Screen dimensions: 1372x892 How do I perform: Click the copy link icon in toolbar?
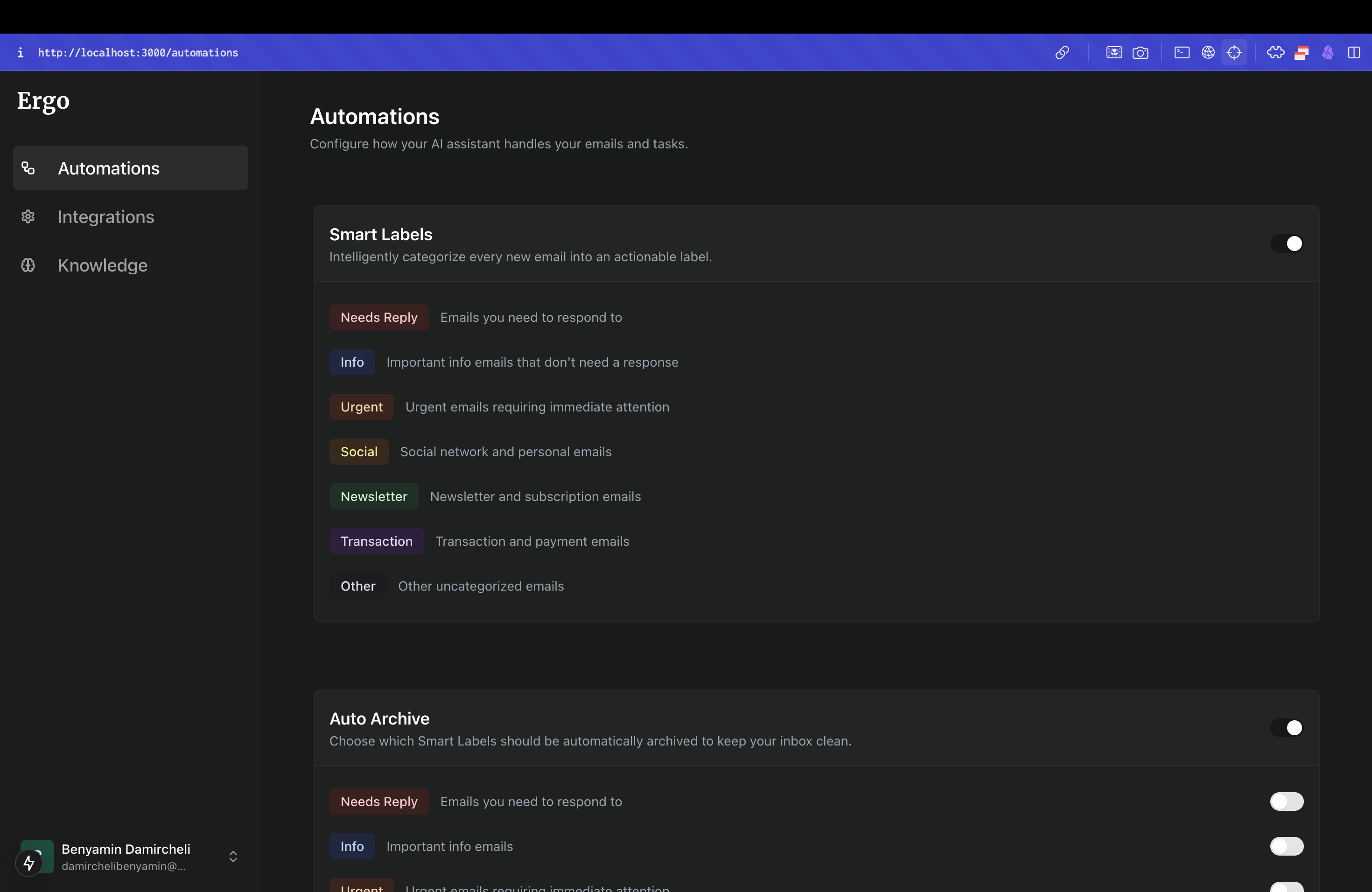1062,52
